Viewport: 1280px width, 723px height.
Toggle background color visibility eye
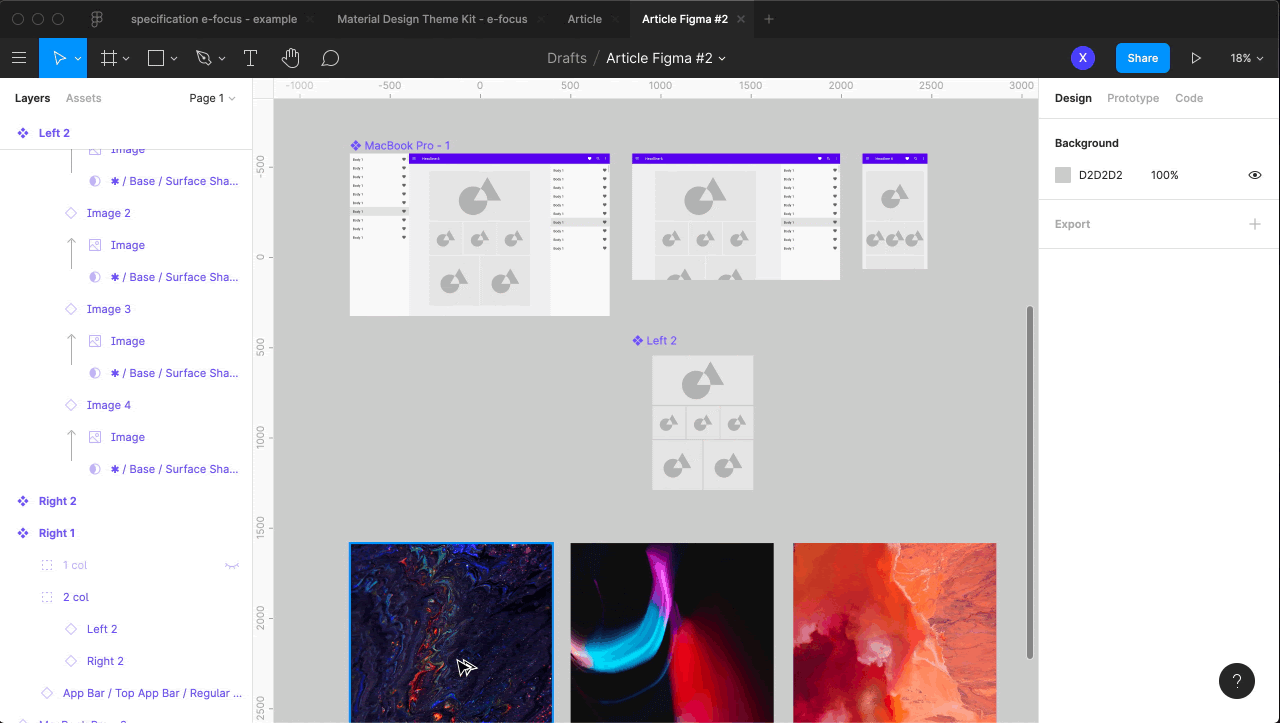1254,175
